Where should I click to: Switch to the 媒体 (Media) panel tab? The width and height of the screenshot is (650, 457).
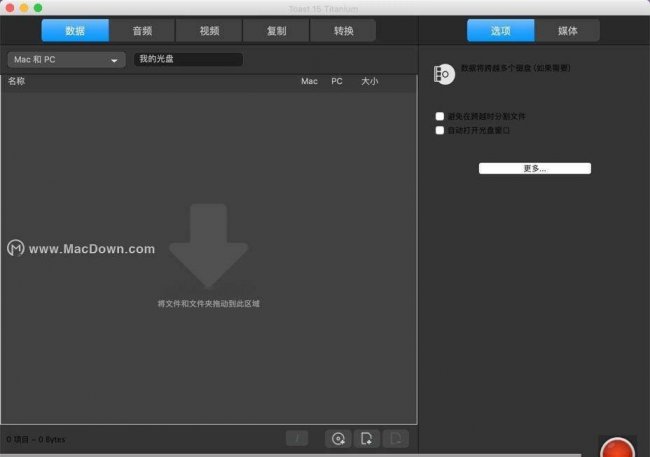tap(568, 30)
